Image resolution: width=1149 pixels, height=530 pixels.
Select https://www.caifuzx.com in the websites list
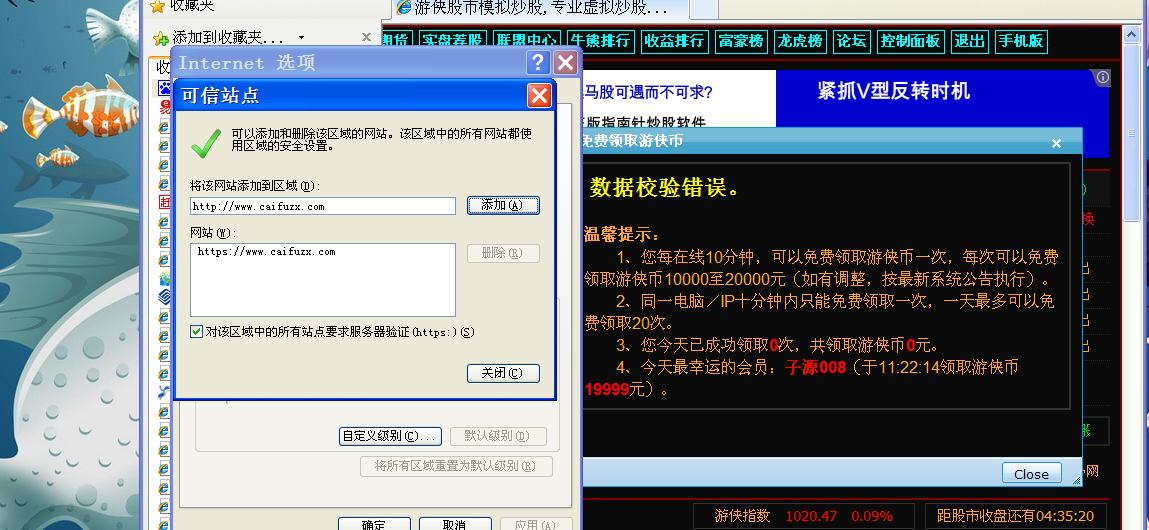tap(267, 252)
